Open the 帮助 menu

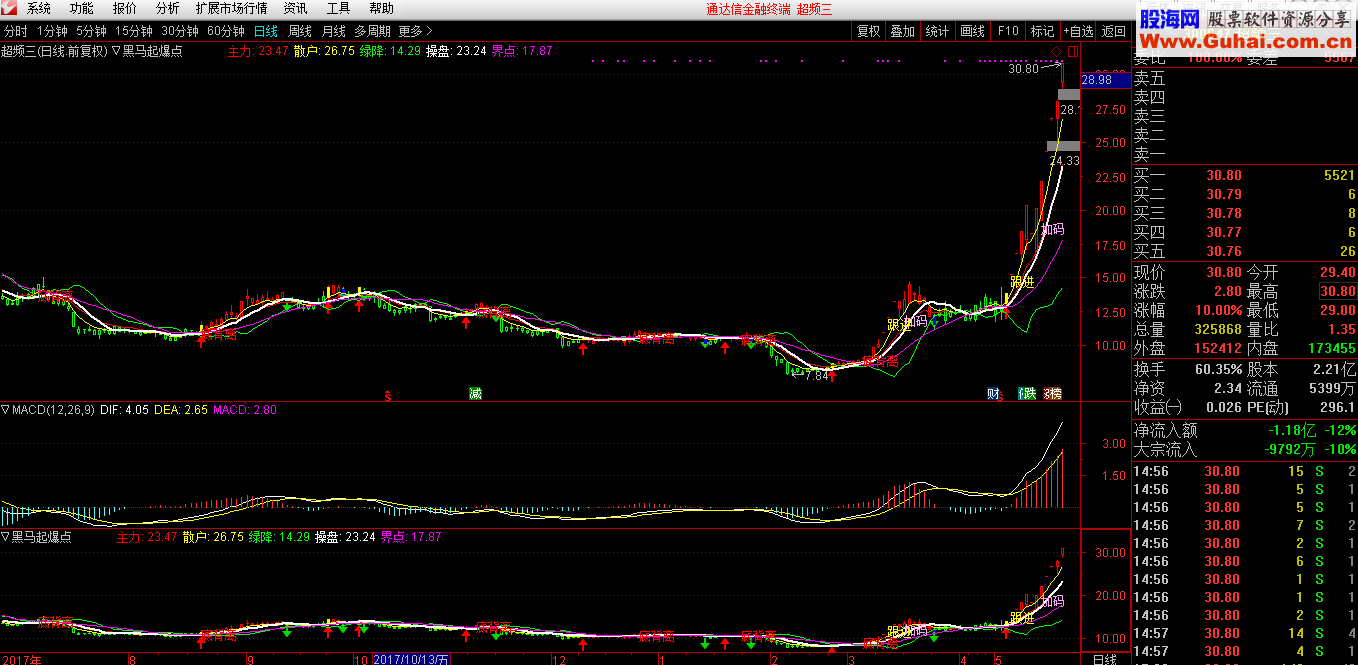pos(381,8)
